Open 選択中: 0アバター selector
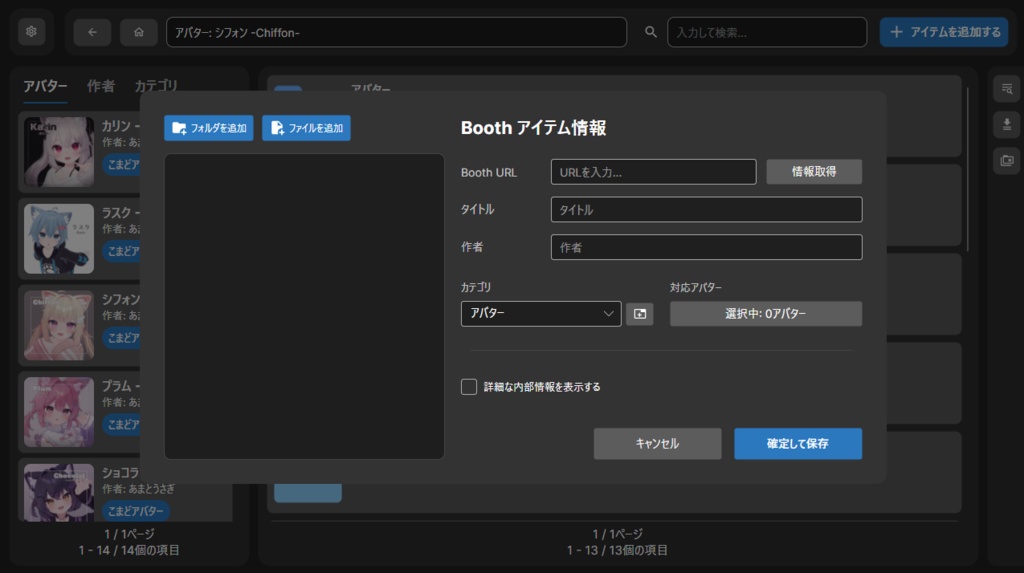This screenshot has width=1024, height=573. (x=765, y=314)
